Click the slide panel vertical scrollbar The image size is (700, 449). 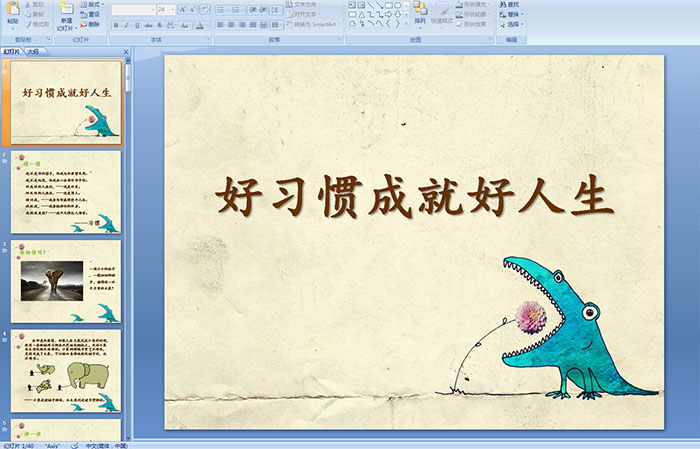click(x=129, y=248)
